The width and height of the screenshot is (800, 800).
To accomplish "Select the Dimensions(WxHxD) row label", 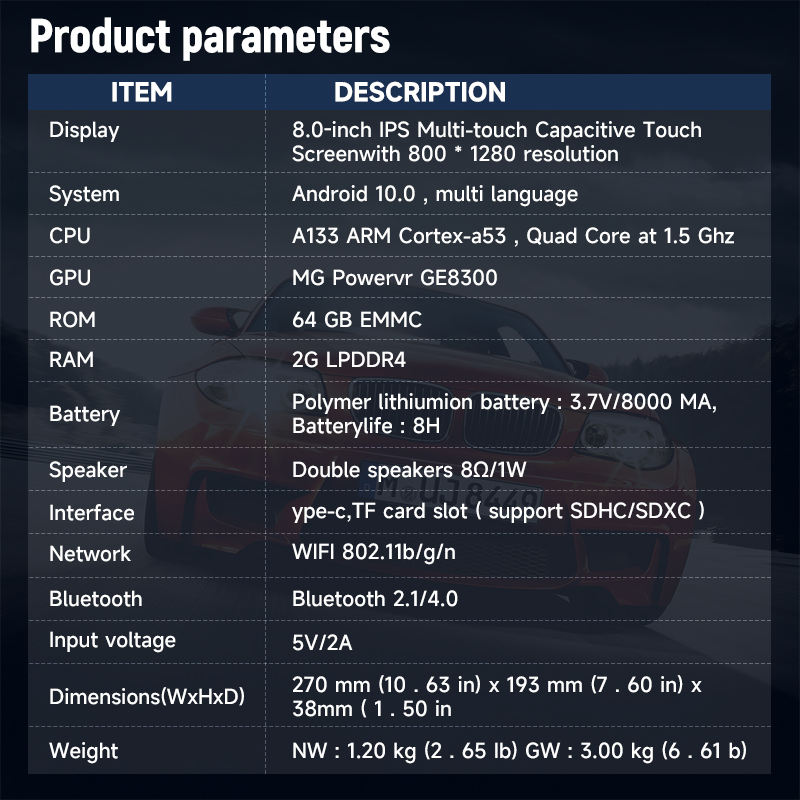I will tap(147, 697).
